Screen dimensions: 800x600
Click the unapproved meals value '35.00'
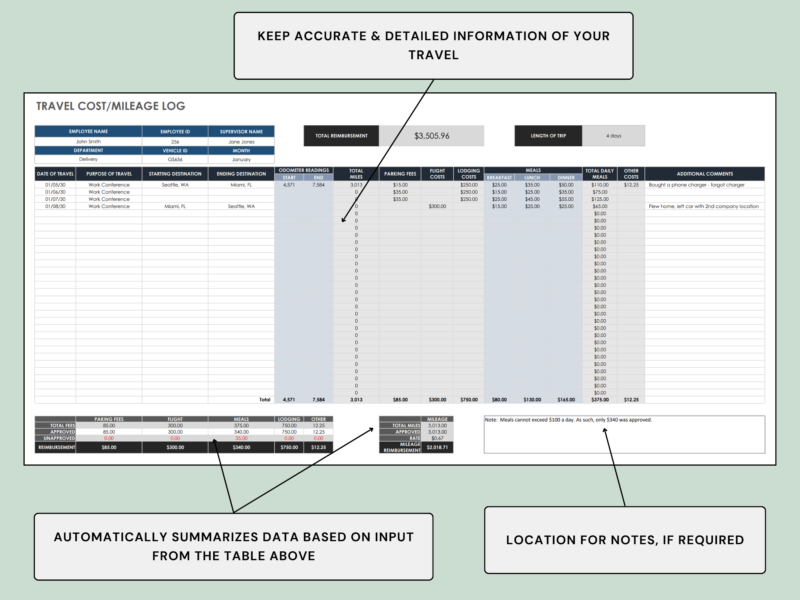pyautogui.click(x=241, y=438)
